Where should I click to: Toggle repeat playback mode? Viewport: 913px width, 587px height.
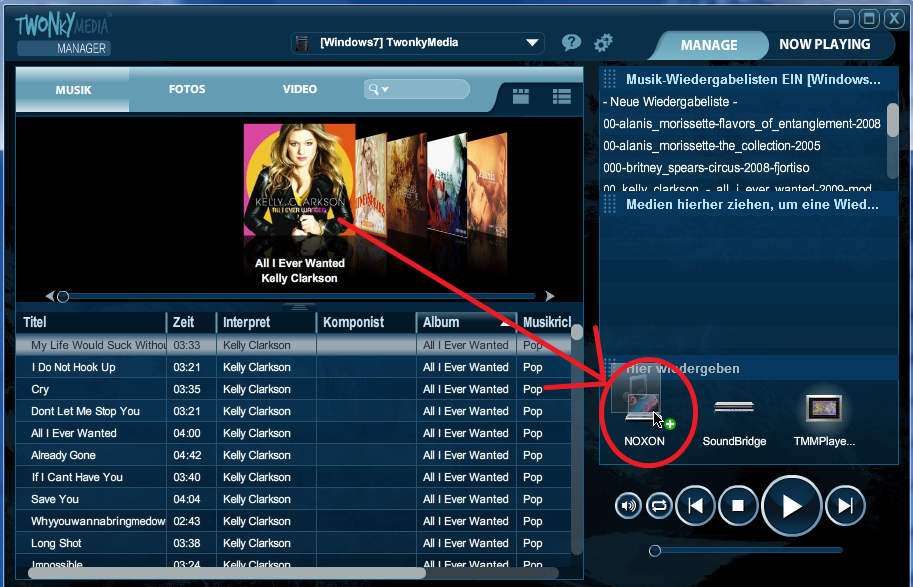tap(659, 505)
